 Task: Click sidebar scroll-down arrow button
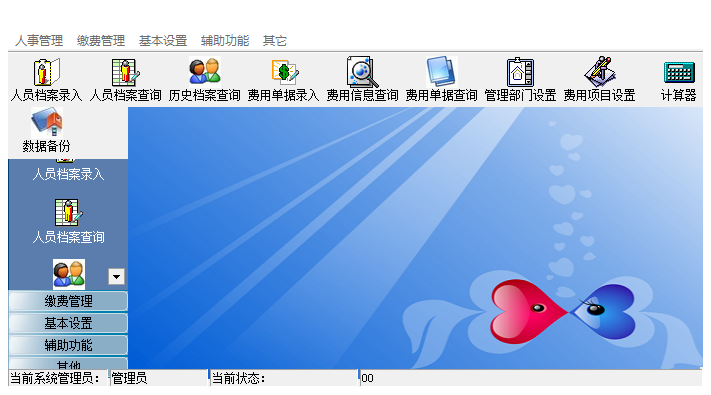coord(117,277)
